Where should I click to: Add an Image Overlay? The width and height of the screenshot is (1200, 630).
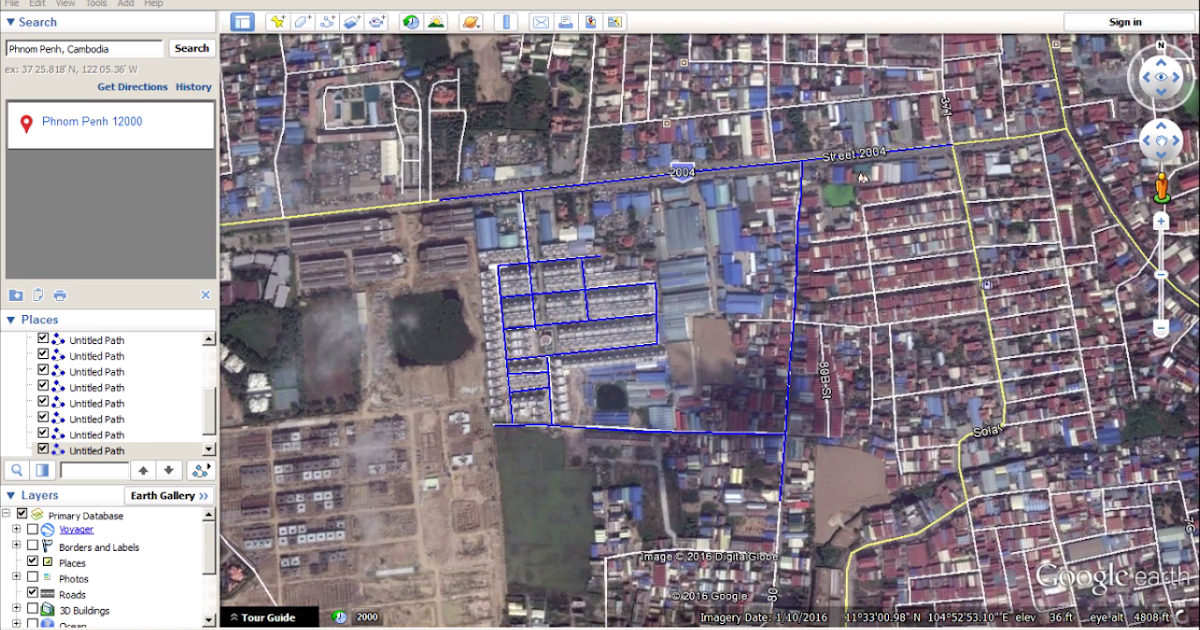353,21
